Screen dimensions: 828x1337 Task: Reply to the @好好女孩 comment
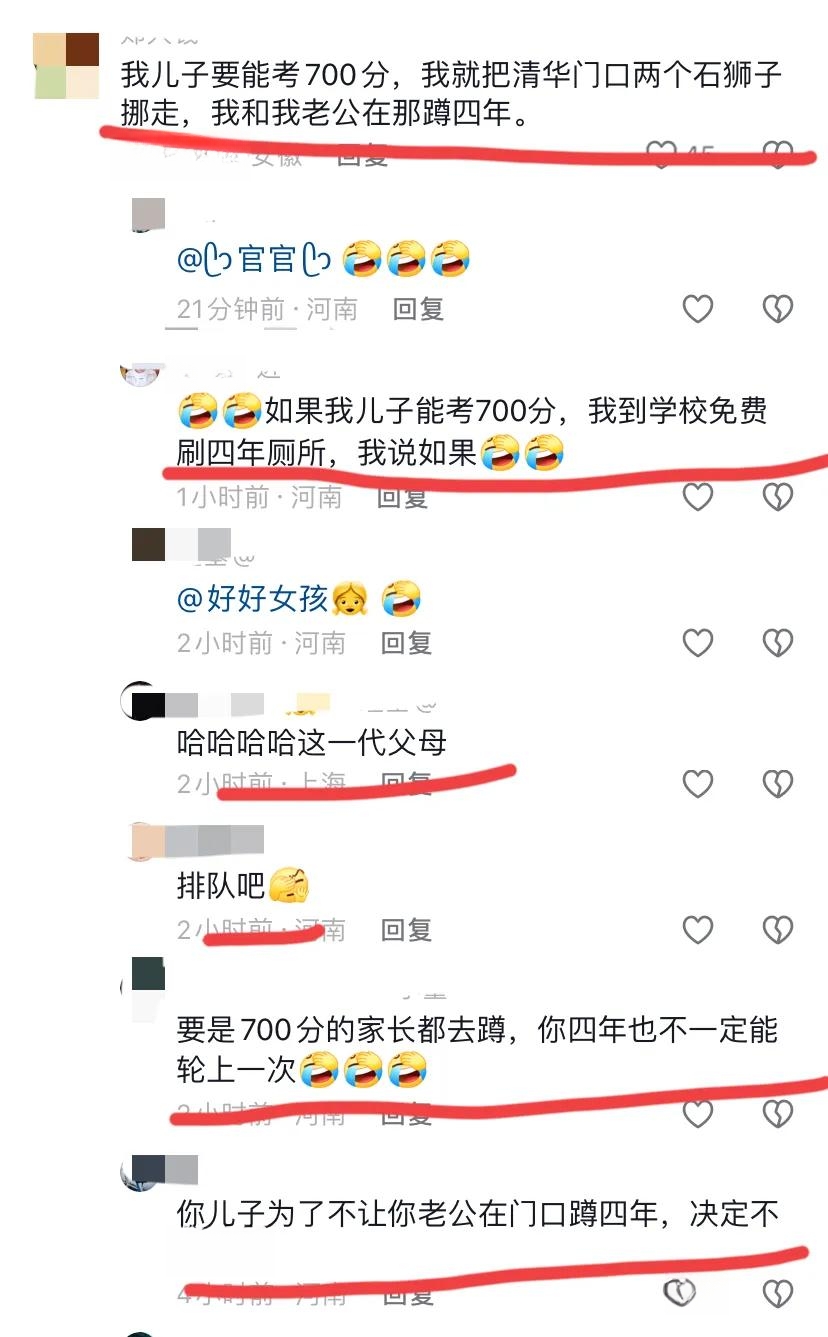point(406,642)
